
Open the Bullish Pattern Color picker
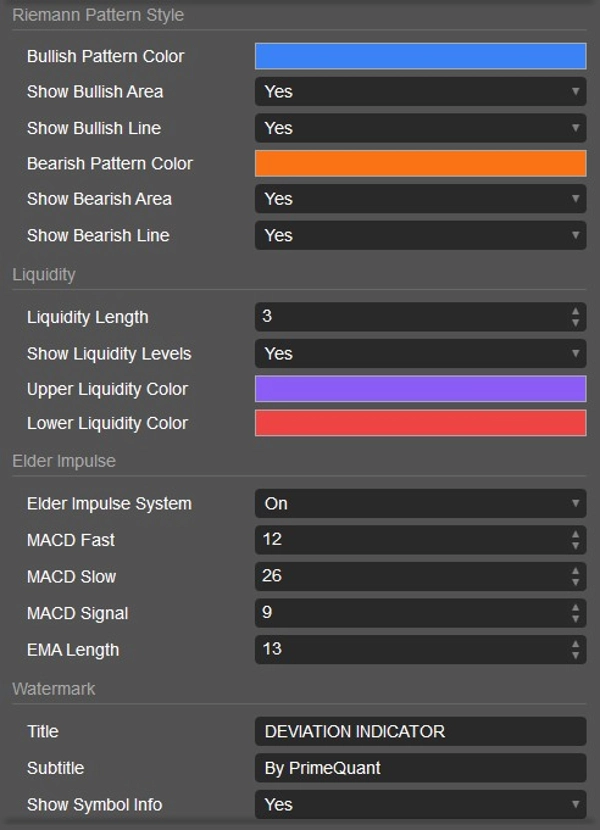point(420,55)
